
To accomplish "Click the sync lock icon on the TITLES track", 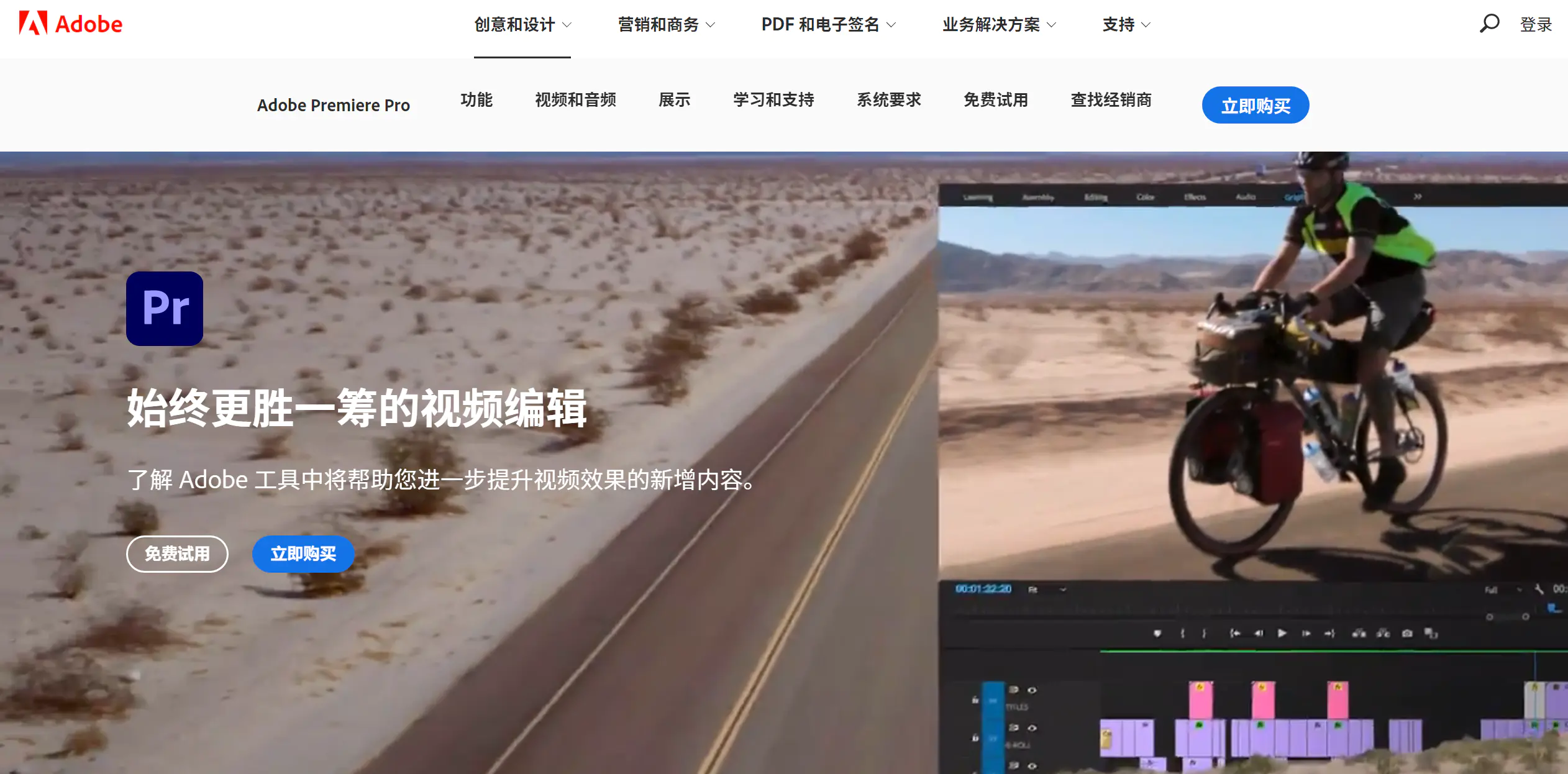I will [1014, 690].
